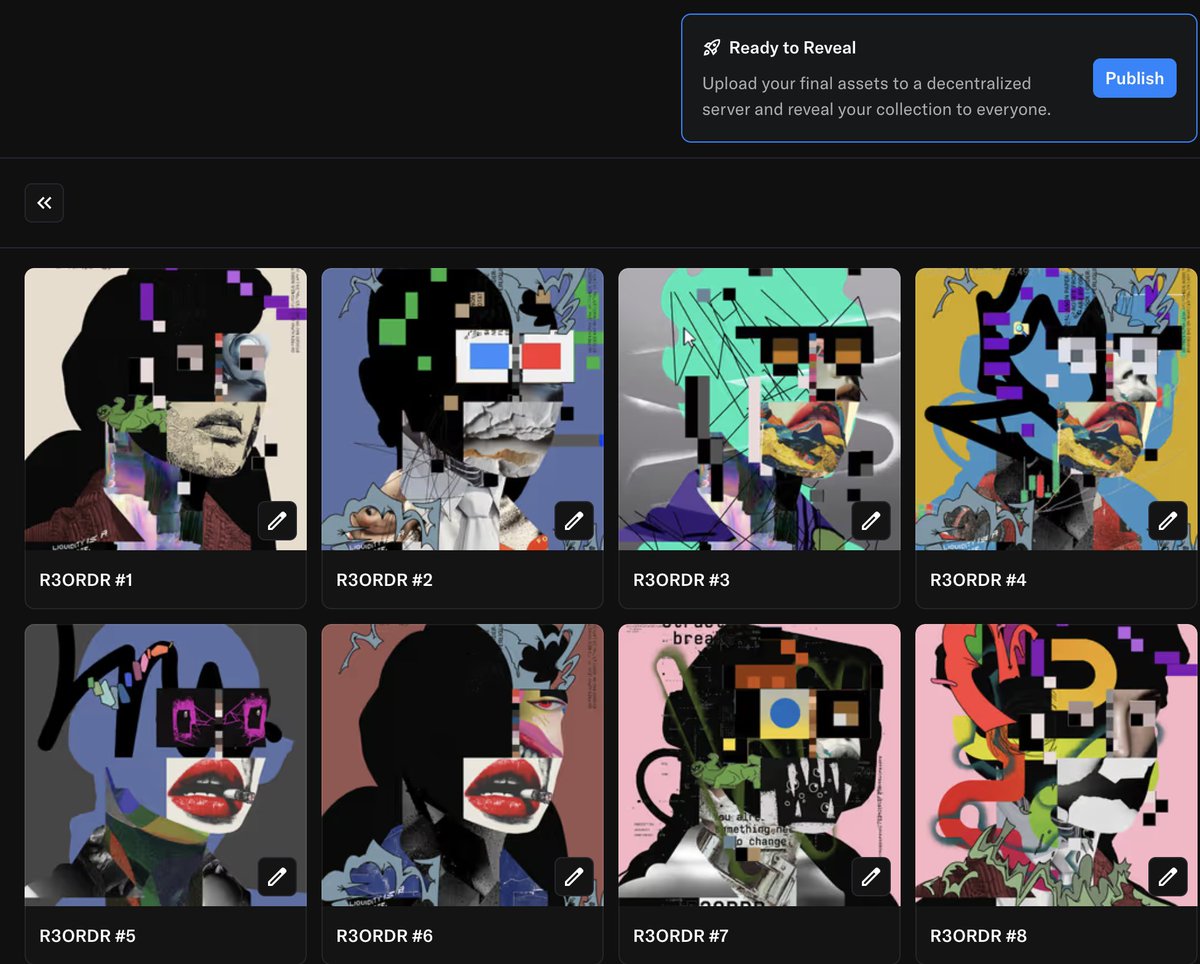The width and height of the screenshot is (1200, 964).
Task: Click the 'R3ORDR #8' title text
Action: click(979, 936)
